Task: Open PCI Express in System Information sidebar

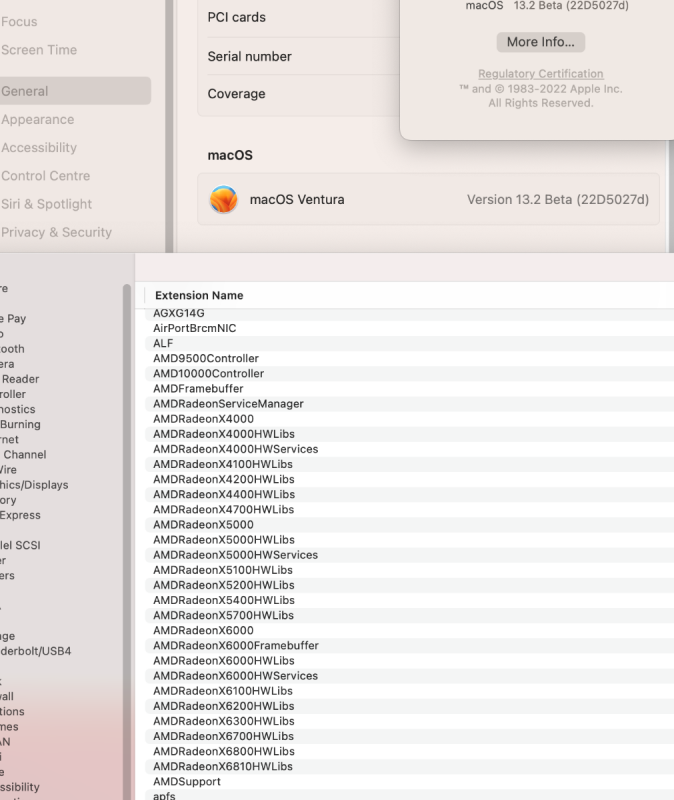Action: point(20,515)
